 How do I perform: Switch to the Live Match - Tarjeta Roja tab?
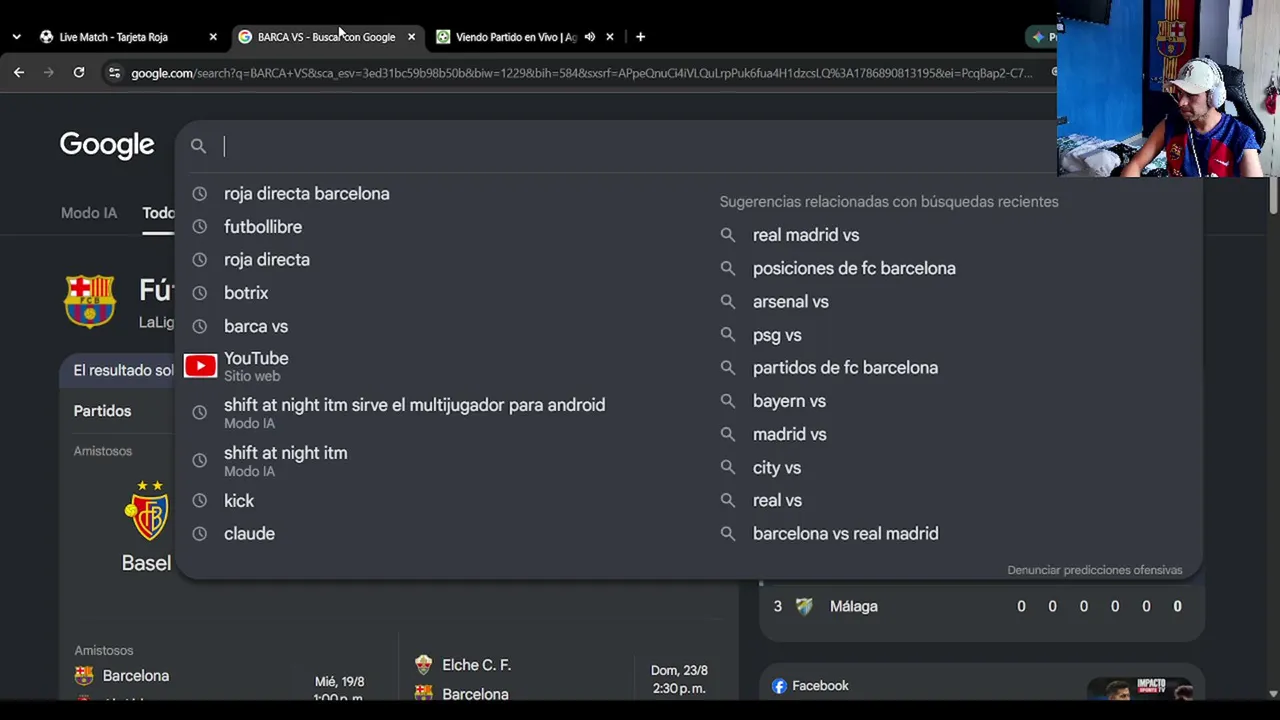[113, 37]
